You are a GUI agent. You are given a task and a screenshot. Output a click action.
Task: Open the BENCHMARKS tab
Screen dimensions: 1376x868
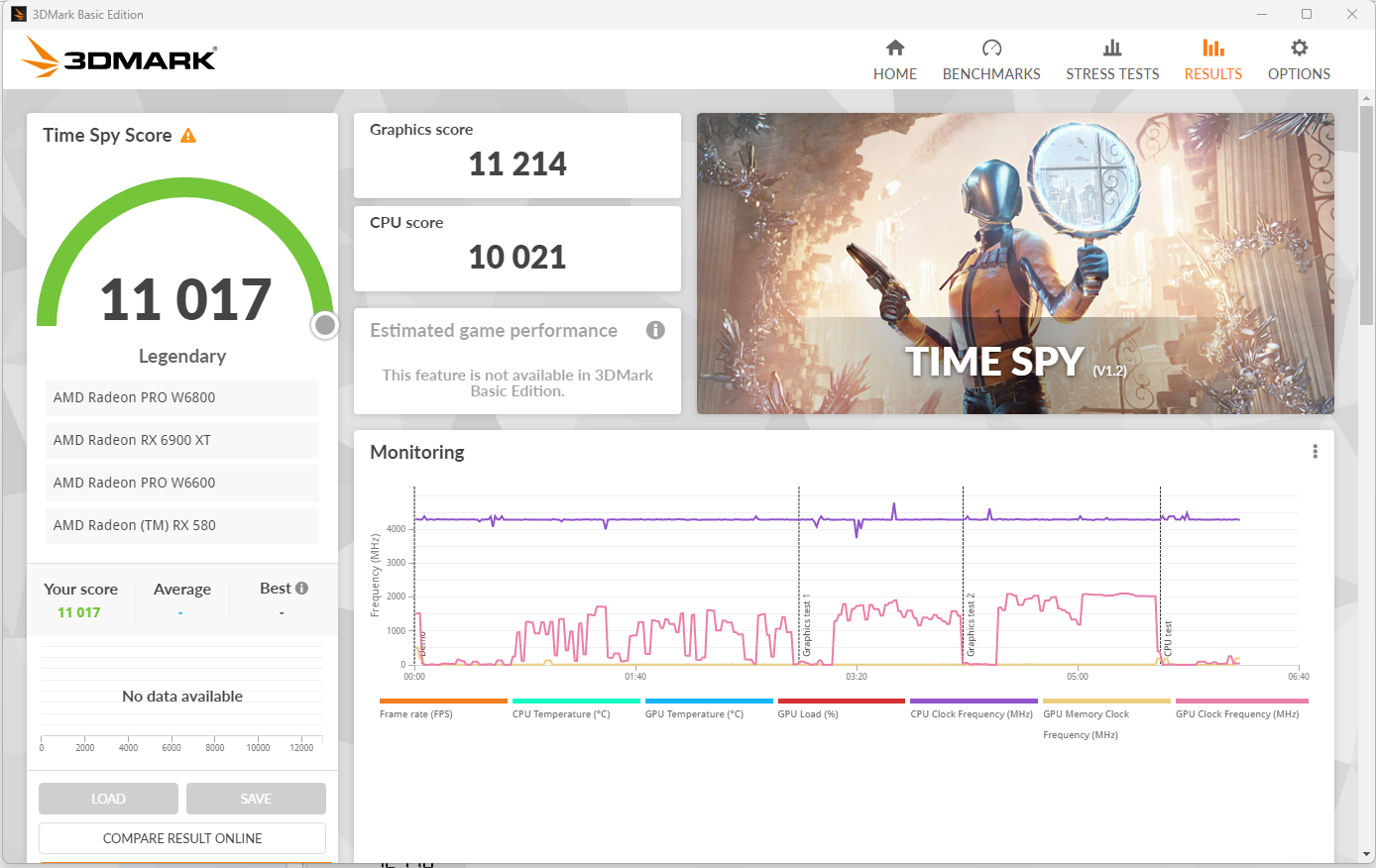pos(991,60)
